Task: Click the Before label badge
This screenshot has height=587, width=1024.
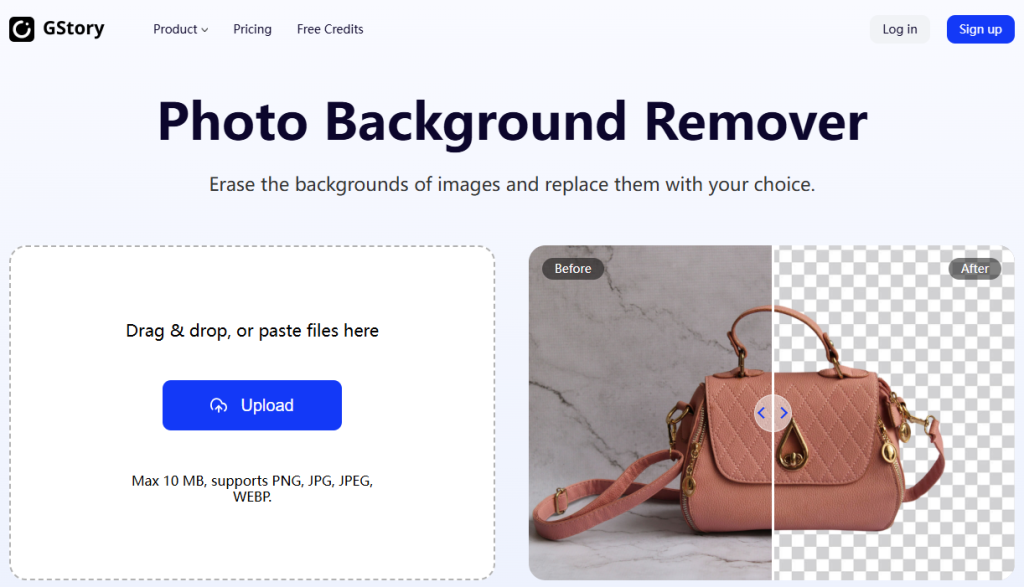Action: (x=573, y=268)
